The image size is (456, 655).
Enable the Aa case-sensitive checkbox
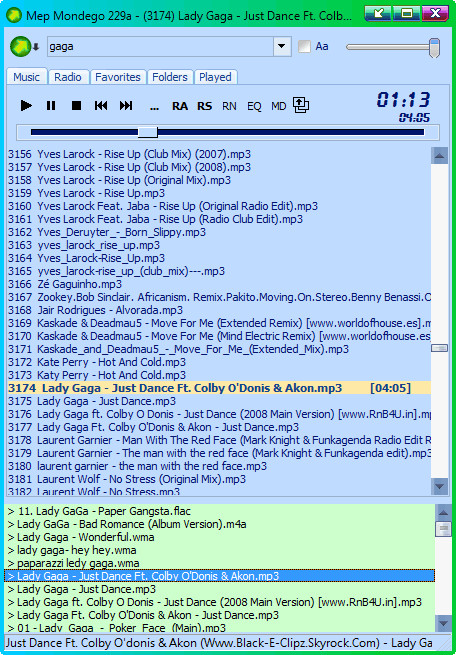click(304, 46)
